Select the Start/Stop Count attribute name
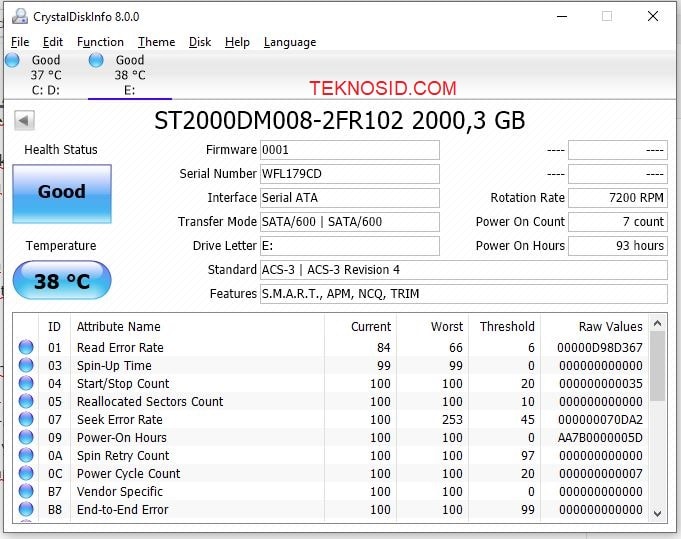The image size is (681, 539). [123, 384]
